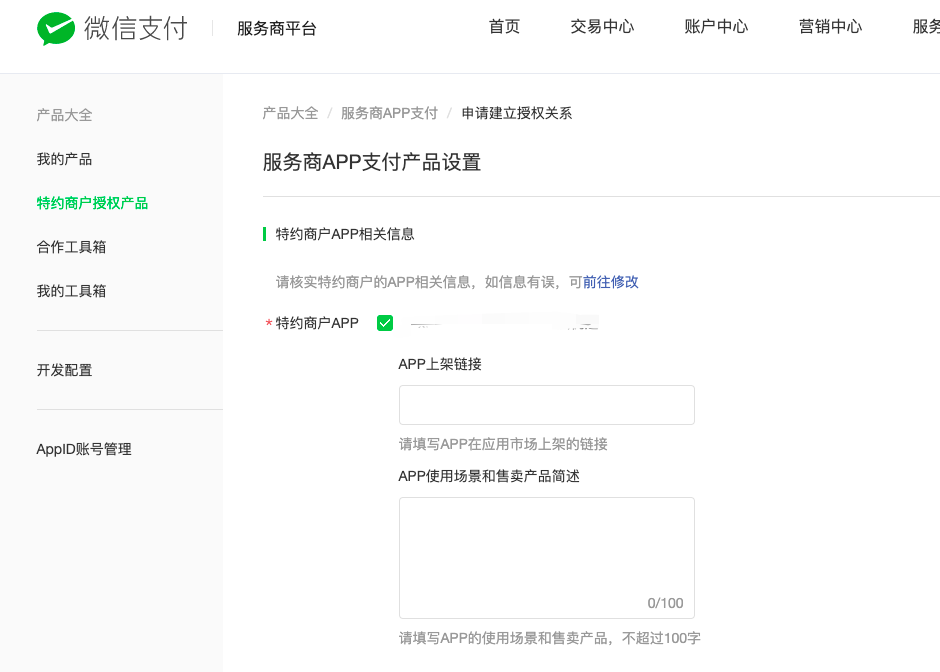This screenshot has height=672, width=940.
Task: Click the 服务商平台 header label
Action: [276, 28]
